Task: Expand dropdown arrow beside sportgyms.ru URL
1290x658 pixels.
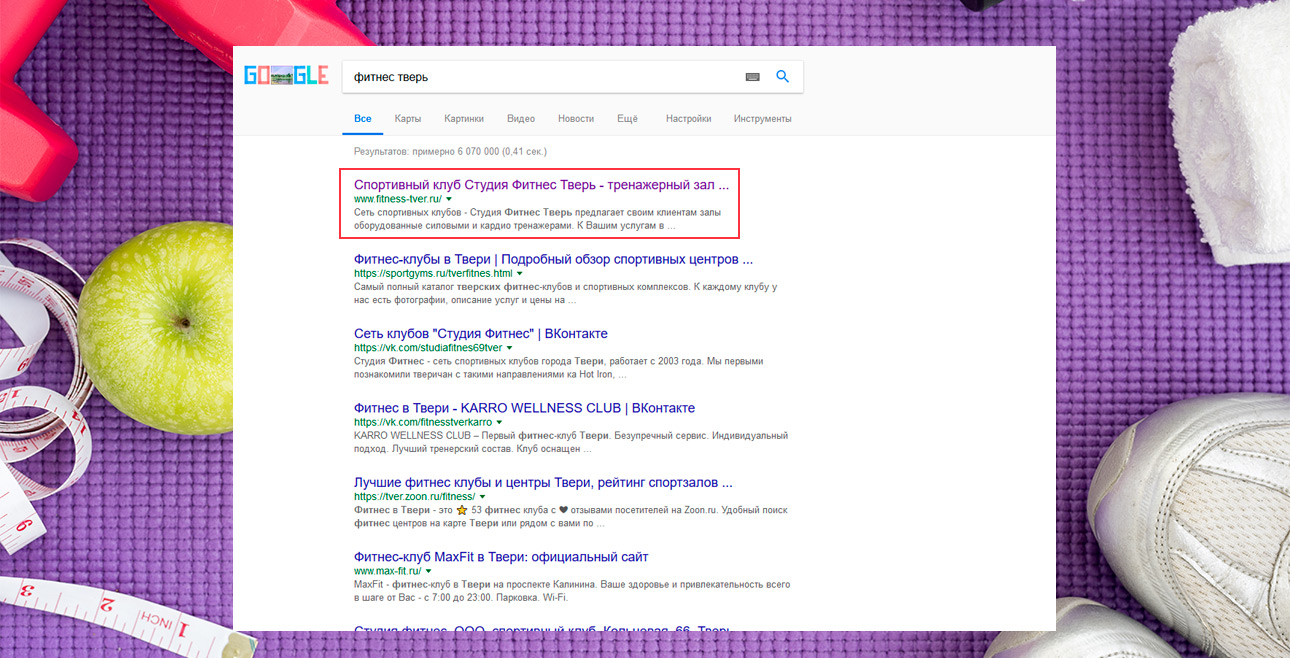Action: point(520,273)
